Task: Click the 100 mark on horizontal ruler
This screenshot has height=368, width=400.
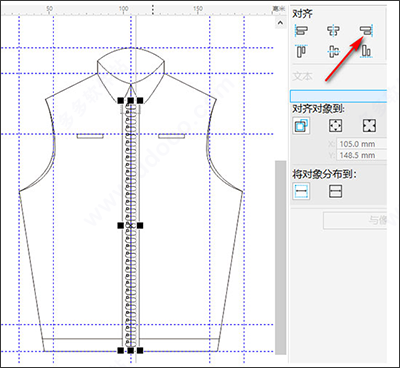Action: (x=124, y=8)
